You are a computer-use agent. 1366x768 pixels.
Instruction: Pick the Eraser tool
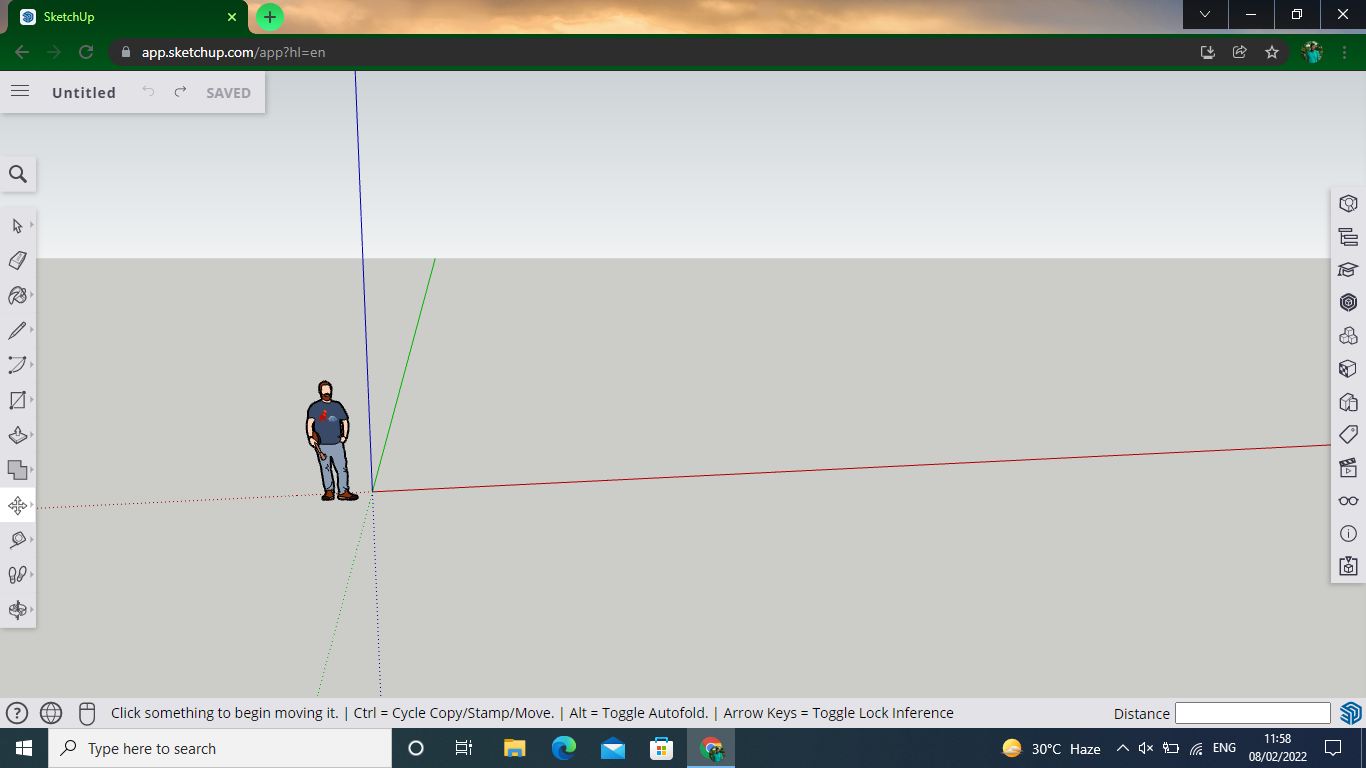(17, 260)
